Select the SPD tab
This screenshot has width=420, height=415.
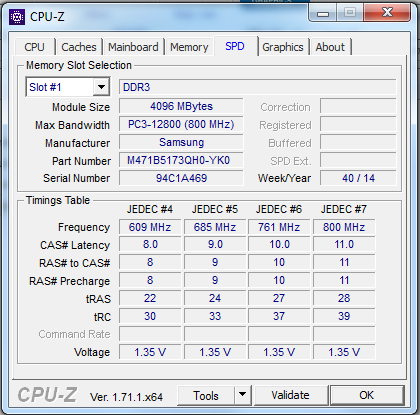(235, 46)
